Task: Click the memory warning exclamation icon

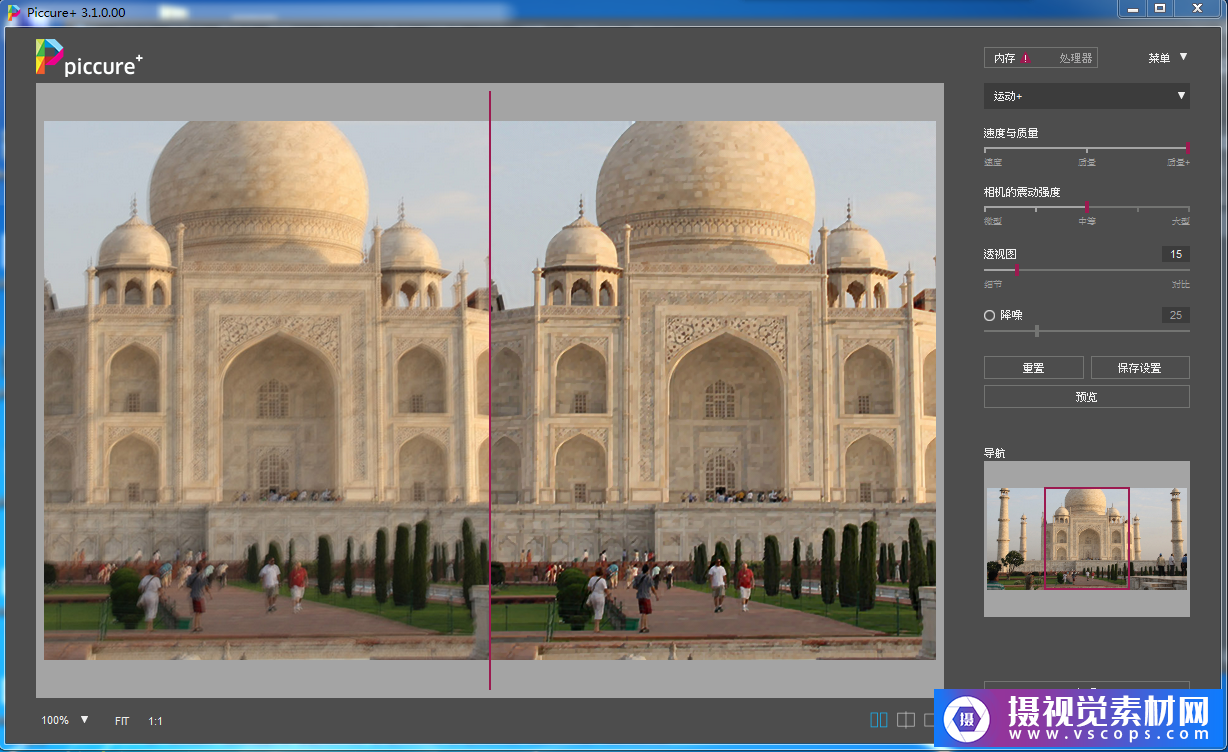Action: [1026, 59]
